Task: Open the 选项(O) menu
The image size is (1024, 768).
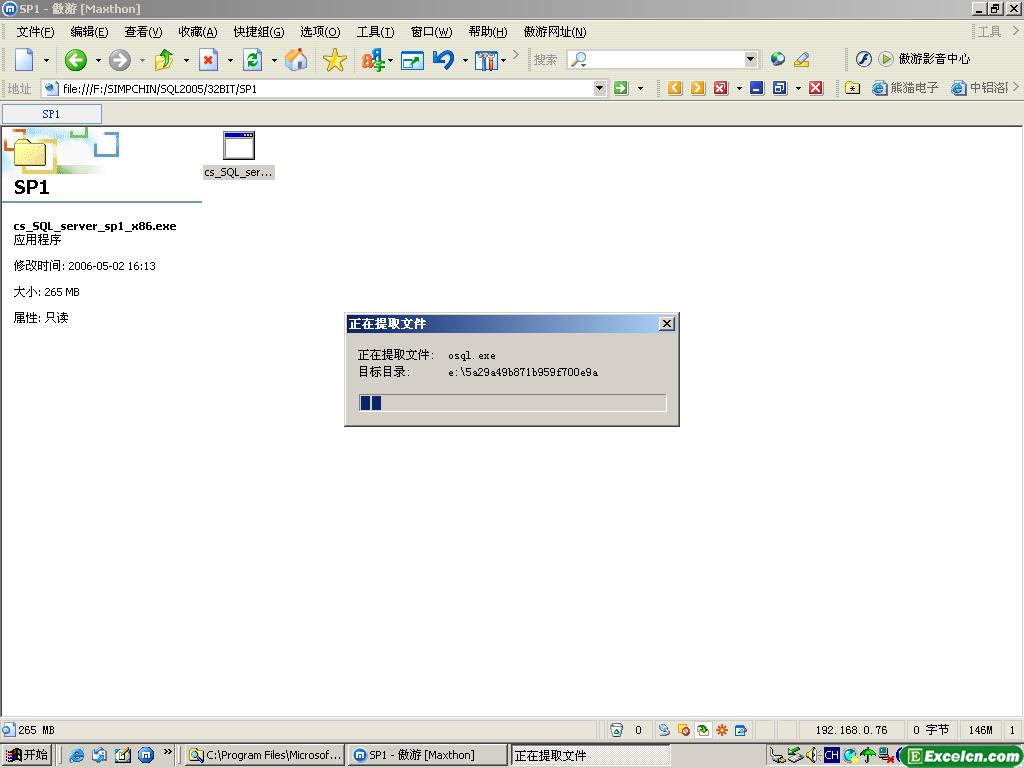Action: pyautogui.click(x=320, y=32)
